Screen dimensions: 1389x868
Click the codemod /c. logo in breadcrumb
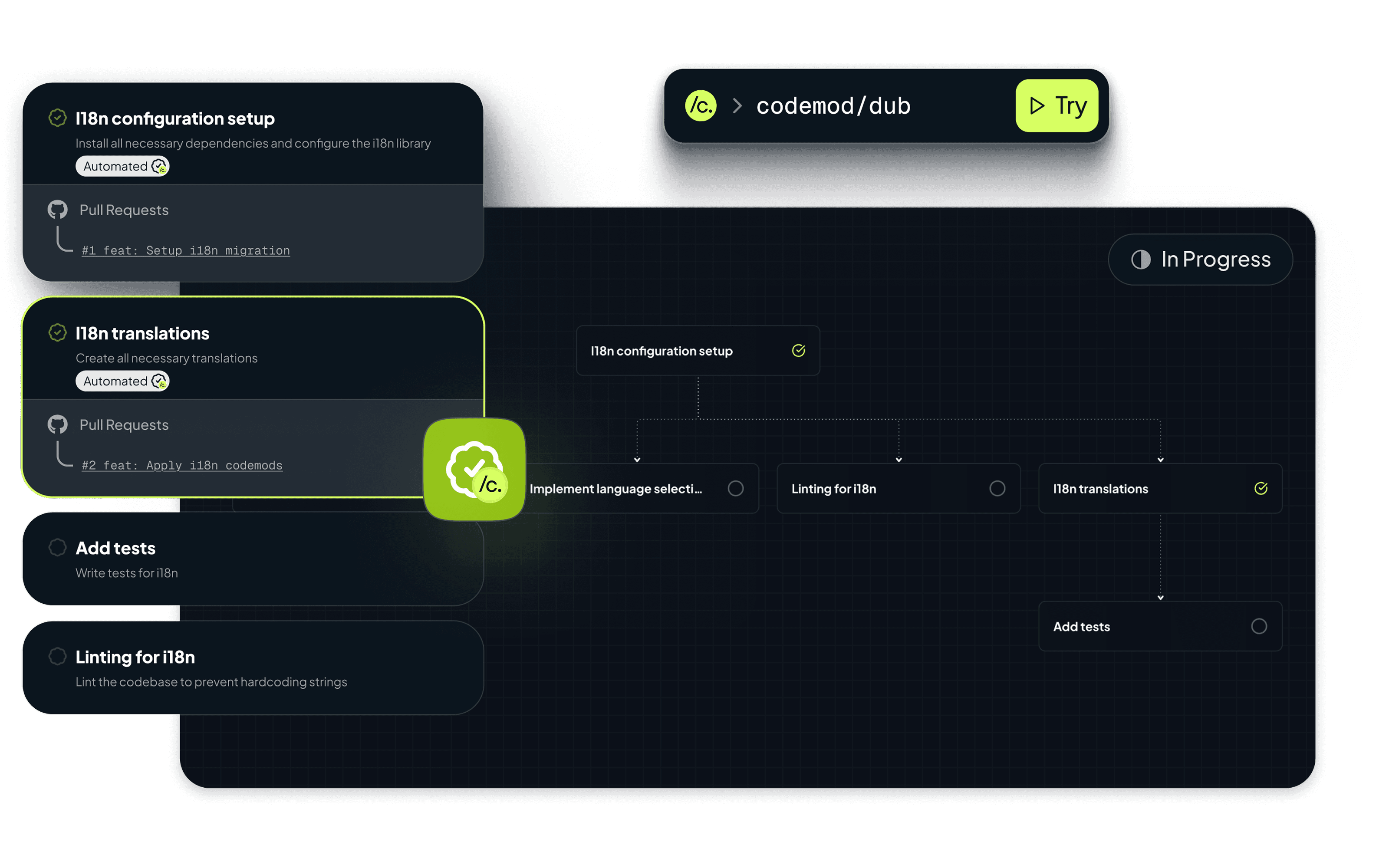tap(700, 105)
